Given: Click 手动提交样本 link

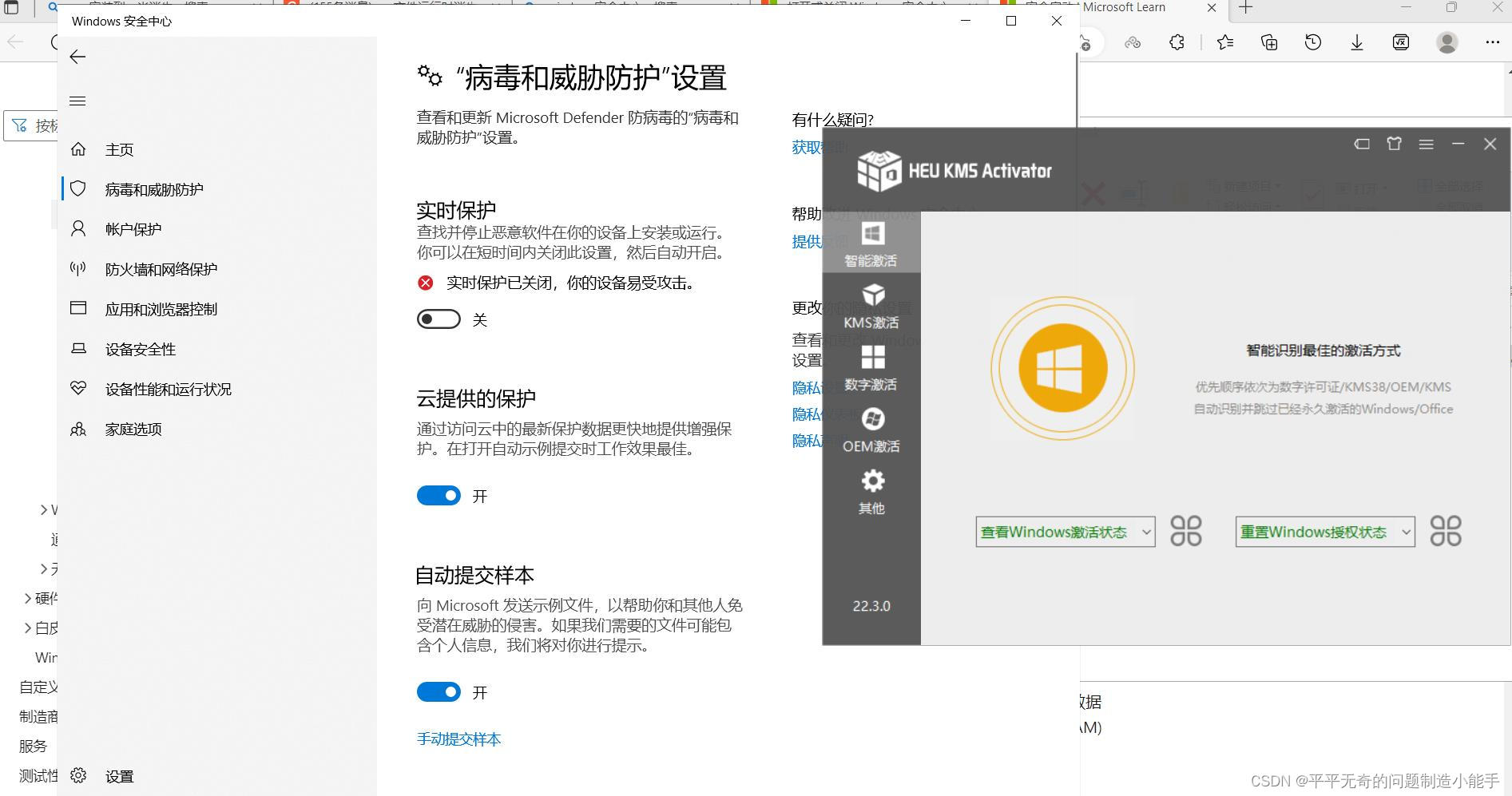Looking at the screenshot, I should click(x=458, y=739).
